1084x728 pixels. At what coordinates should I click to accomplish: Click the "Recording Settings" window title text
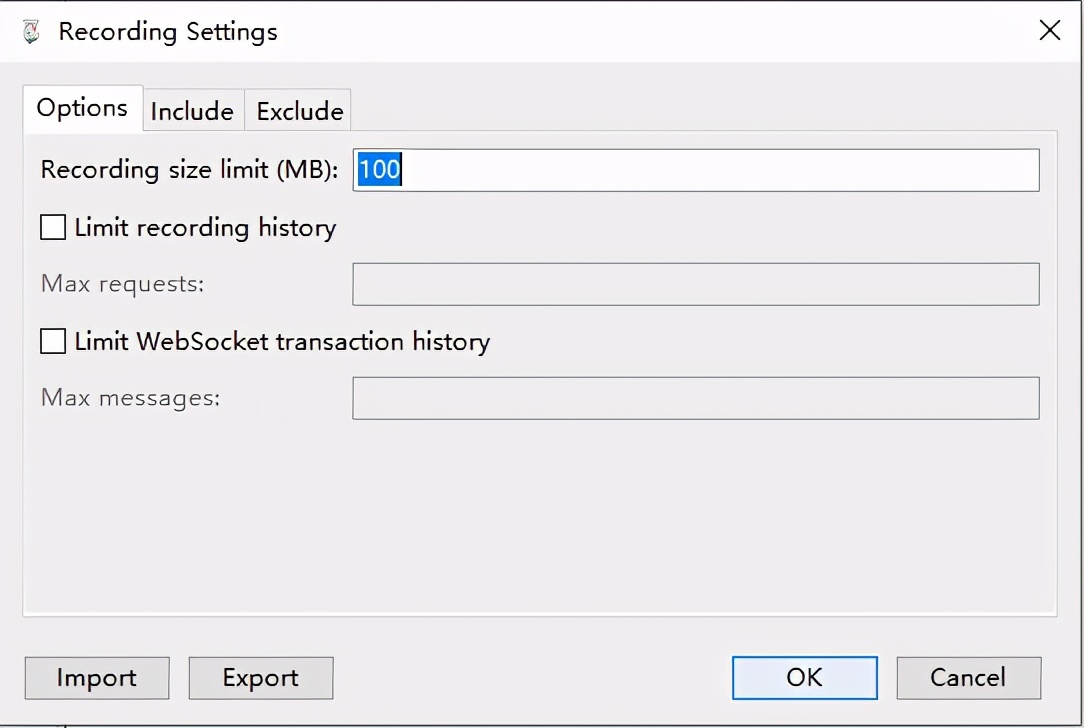tap(168, 32)
